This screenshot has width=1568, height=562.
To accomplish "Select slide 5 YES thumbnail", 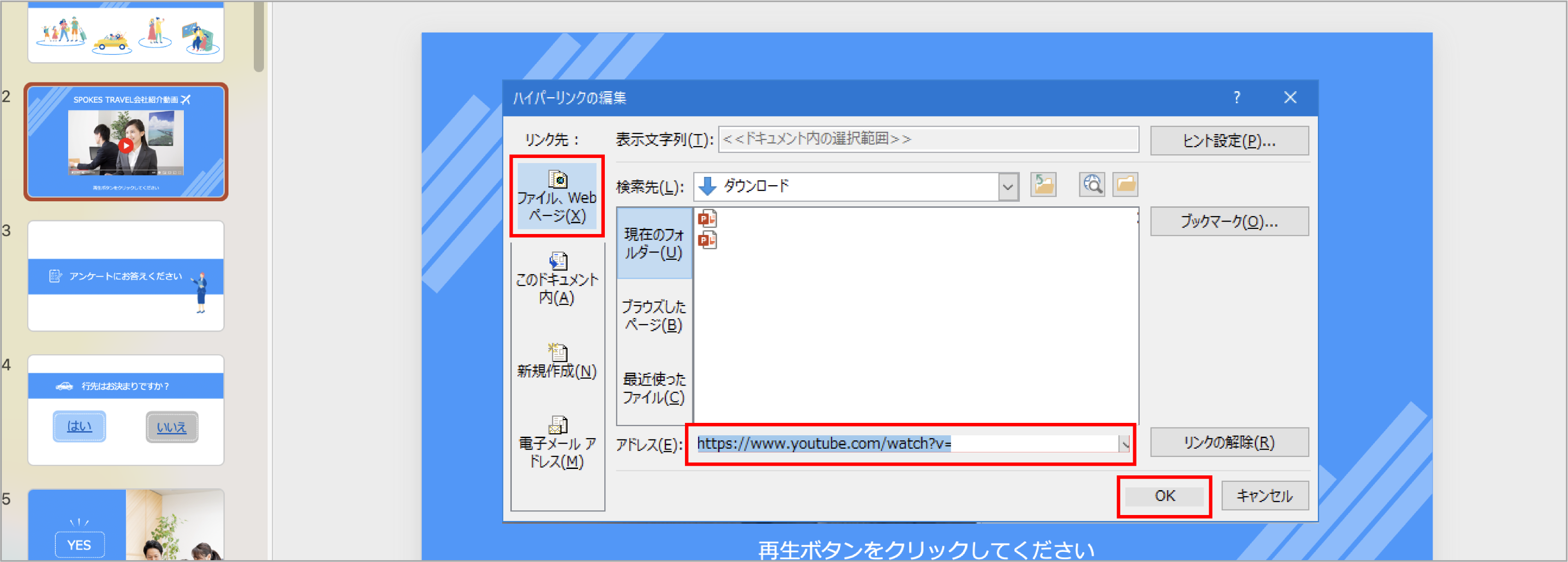I will click(125, 525).
